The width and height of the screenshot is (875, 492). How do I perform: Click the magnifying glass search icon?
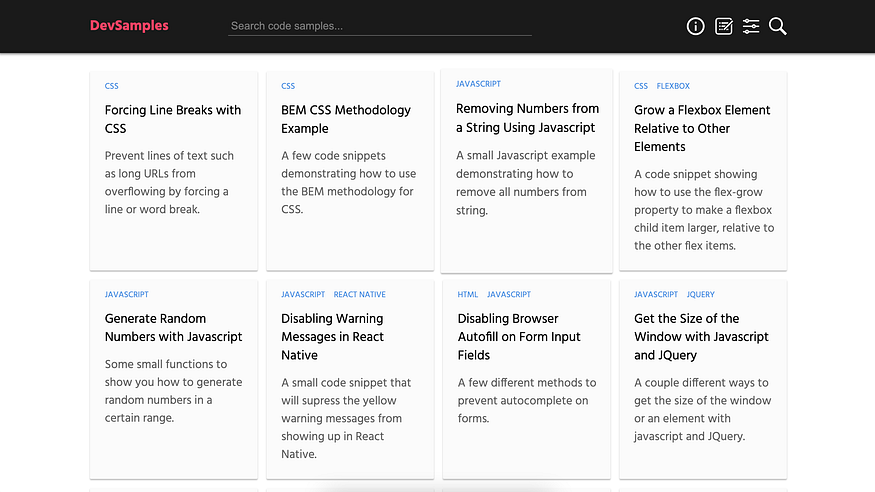pos(778,27)
